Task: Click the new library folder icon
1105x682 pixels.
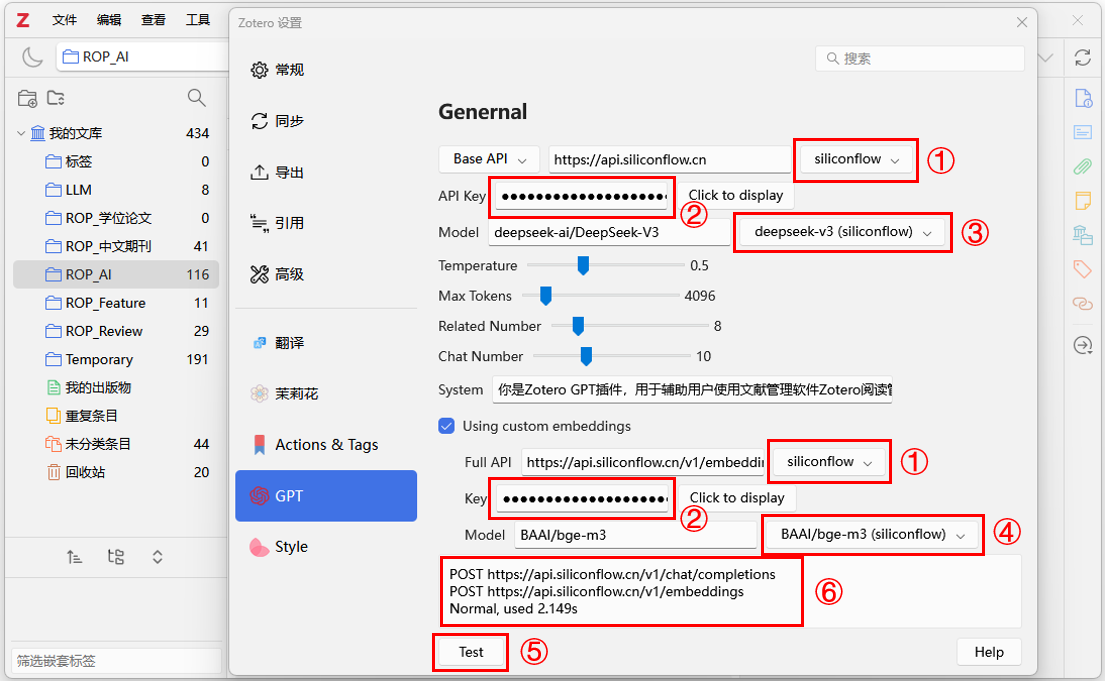Action: (56, 98)
